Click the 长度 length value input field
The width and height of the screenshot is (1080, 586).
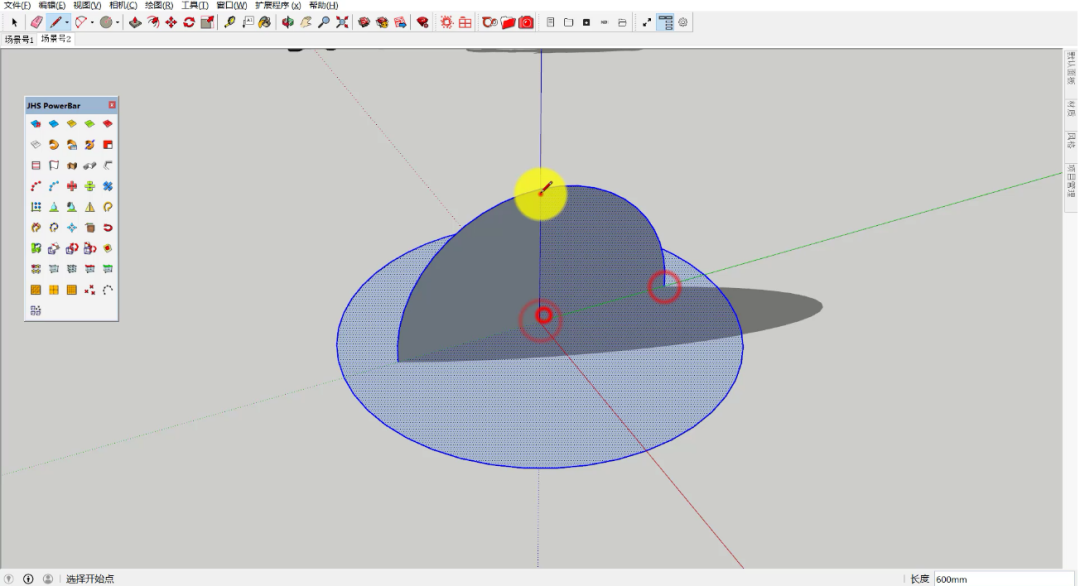click(x=1004, y=580)
